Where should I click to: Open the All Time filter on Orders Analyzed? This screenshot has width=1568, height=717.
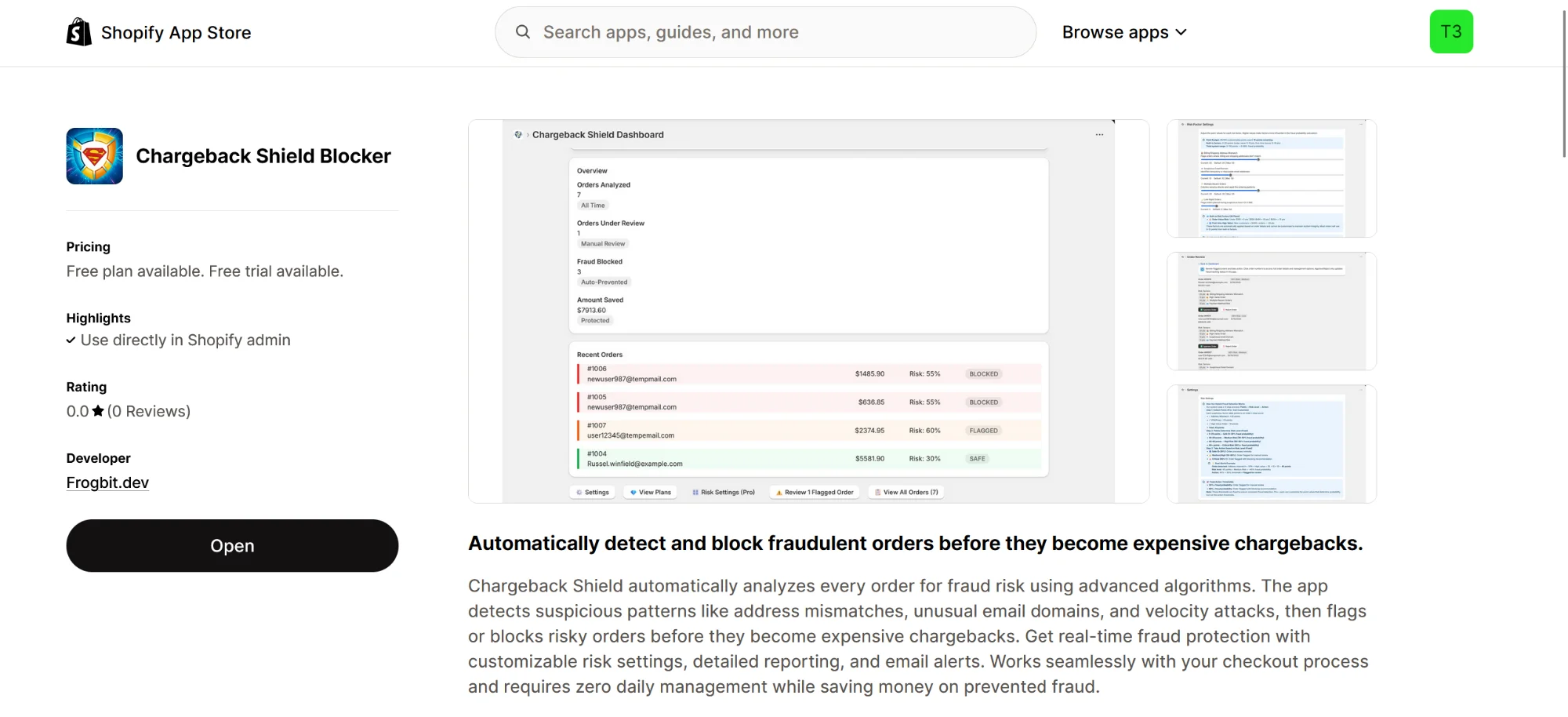click(593, 205)
